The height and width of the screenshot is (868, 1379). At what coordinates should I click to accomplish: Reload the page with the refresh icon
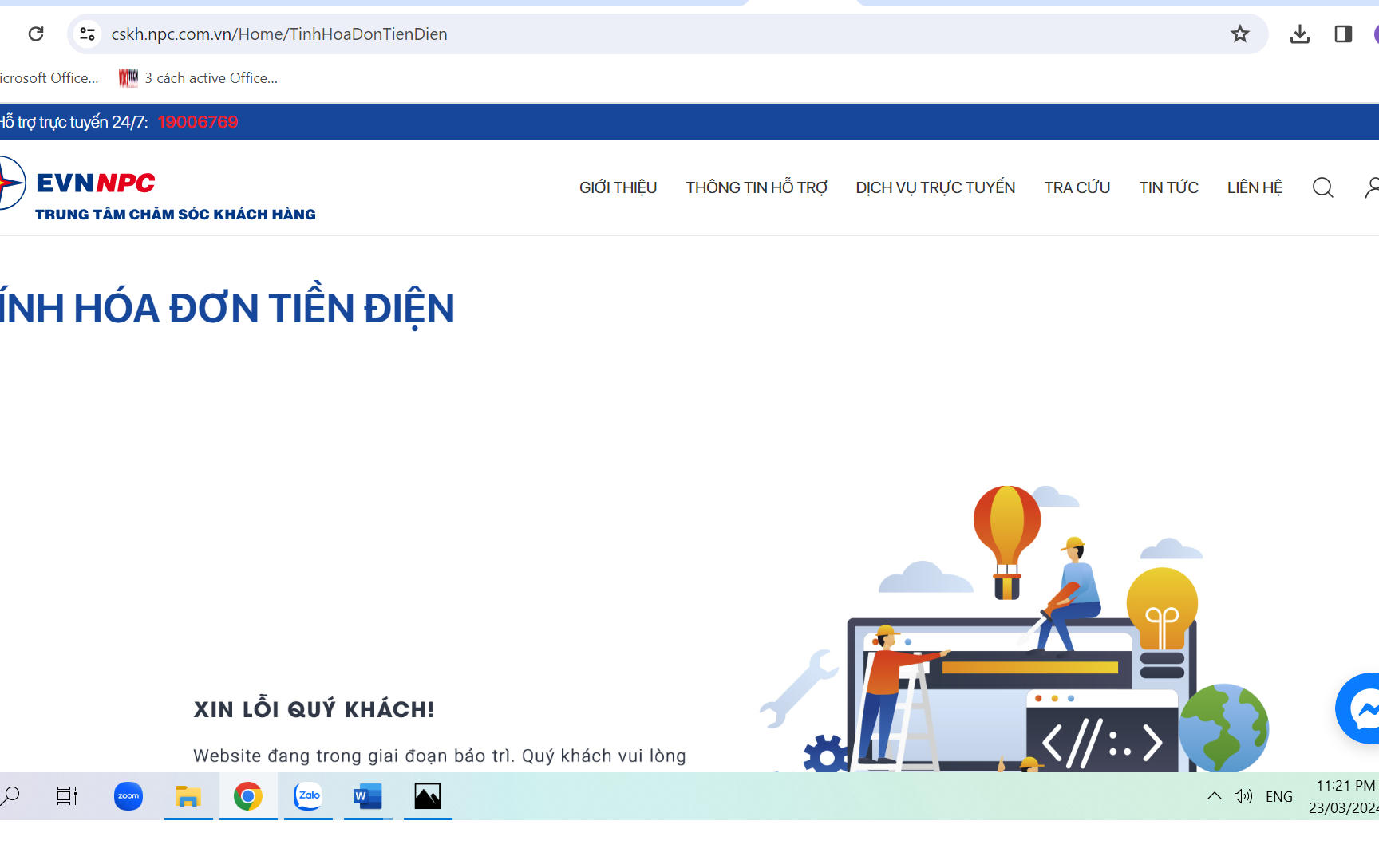[x=36, y=34]
